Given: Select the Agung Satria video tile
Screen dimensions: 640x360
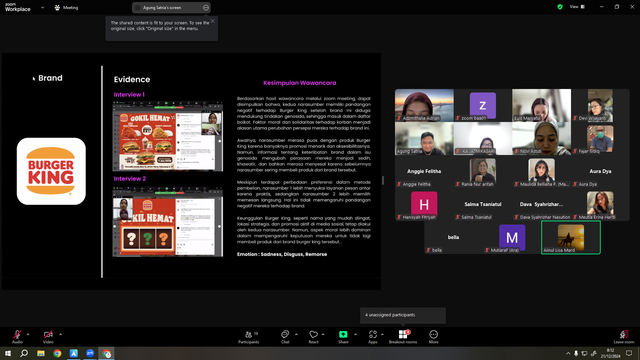Looking at the screenshot, I should tap(424, 138).
